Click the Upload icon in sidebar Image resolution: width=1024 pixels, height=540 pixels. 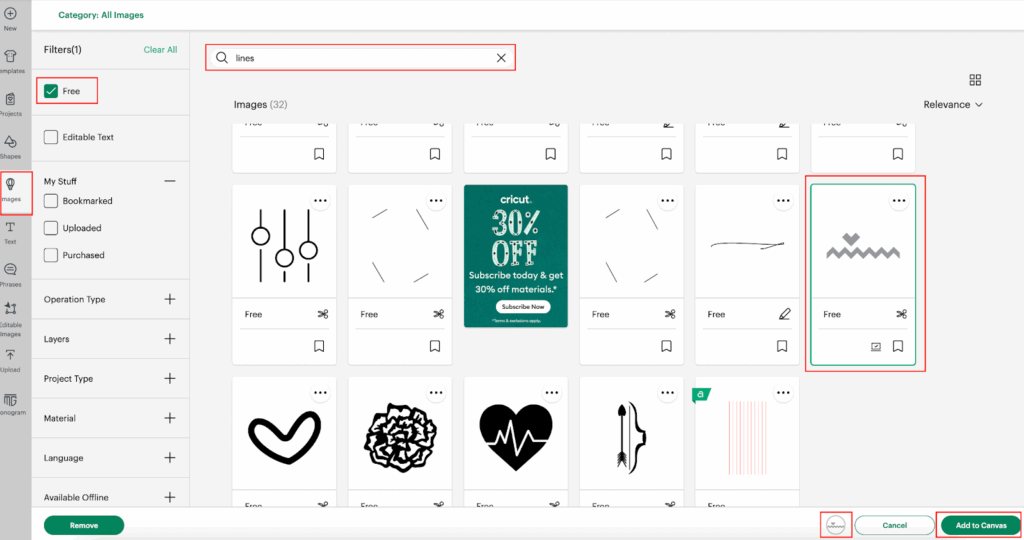(x=10, y=357)
